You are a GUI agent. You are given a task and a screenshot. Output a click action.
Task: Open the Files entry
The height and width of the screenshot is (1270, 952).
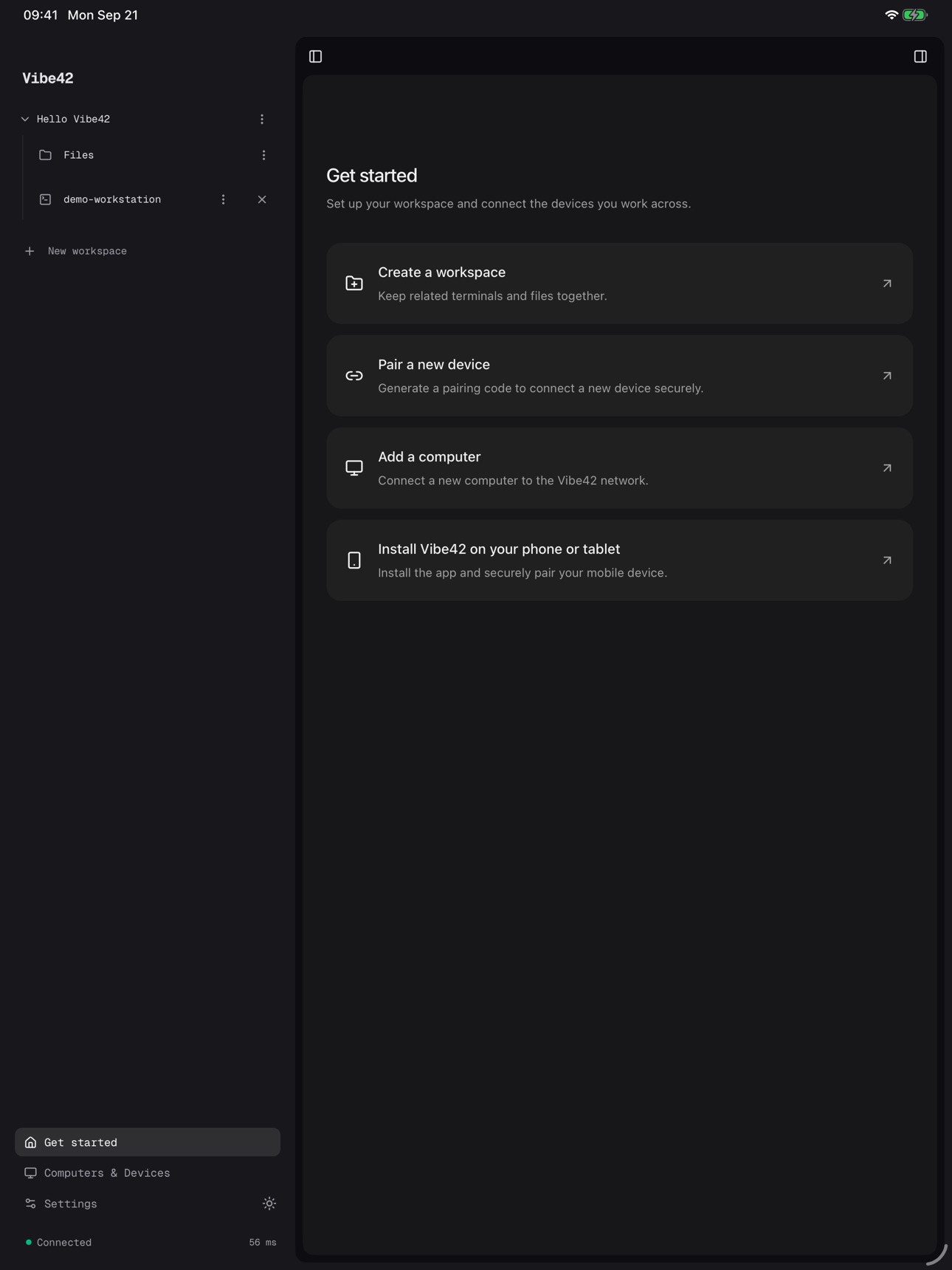78,155
